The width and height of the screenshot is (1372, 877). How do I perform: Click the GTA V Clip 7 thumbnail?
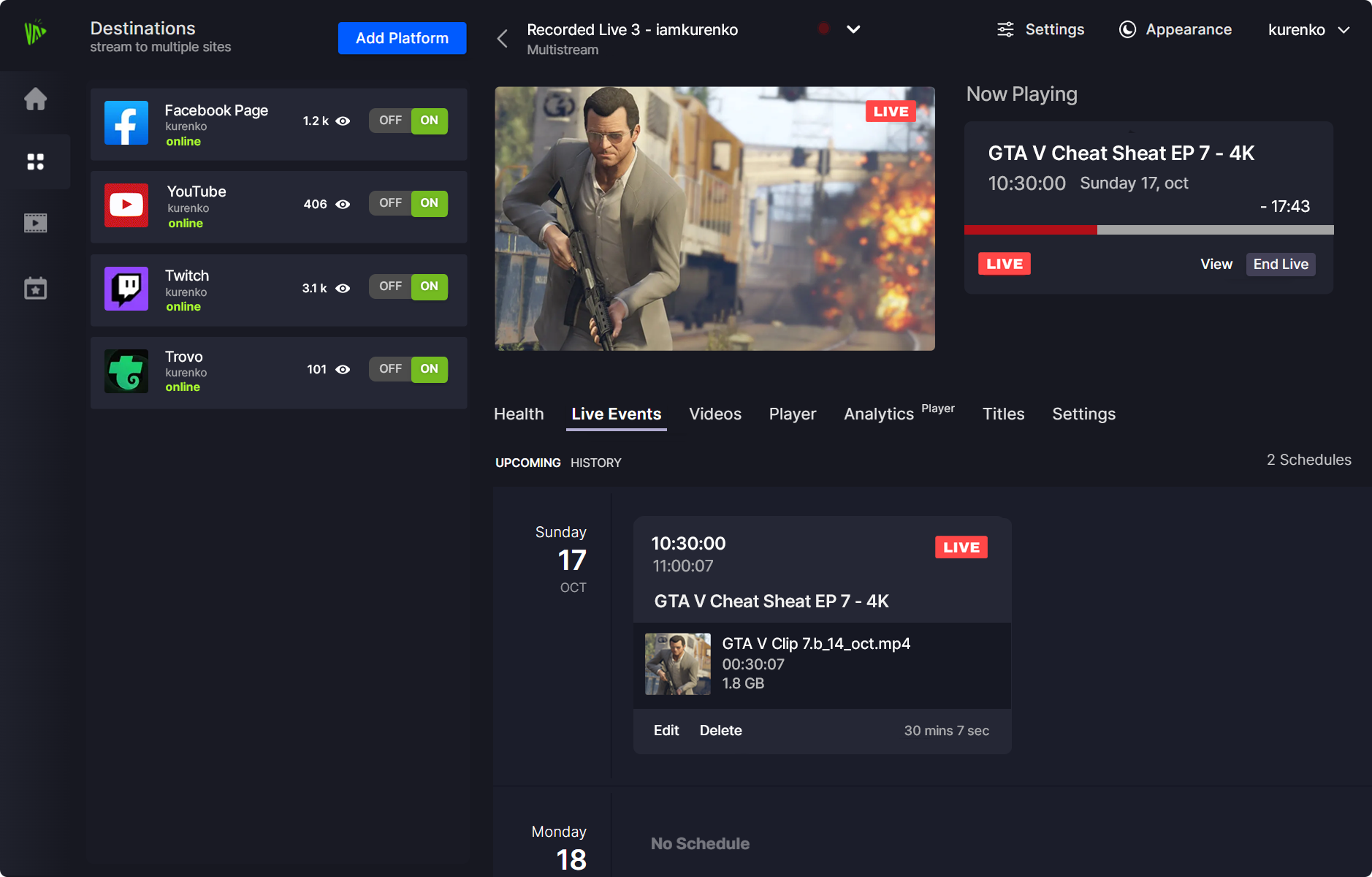pyautogui.click(x=677, y=664)
